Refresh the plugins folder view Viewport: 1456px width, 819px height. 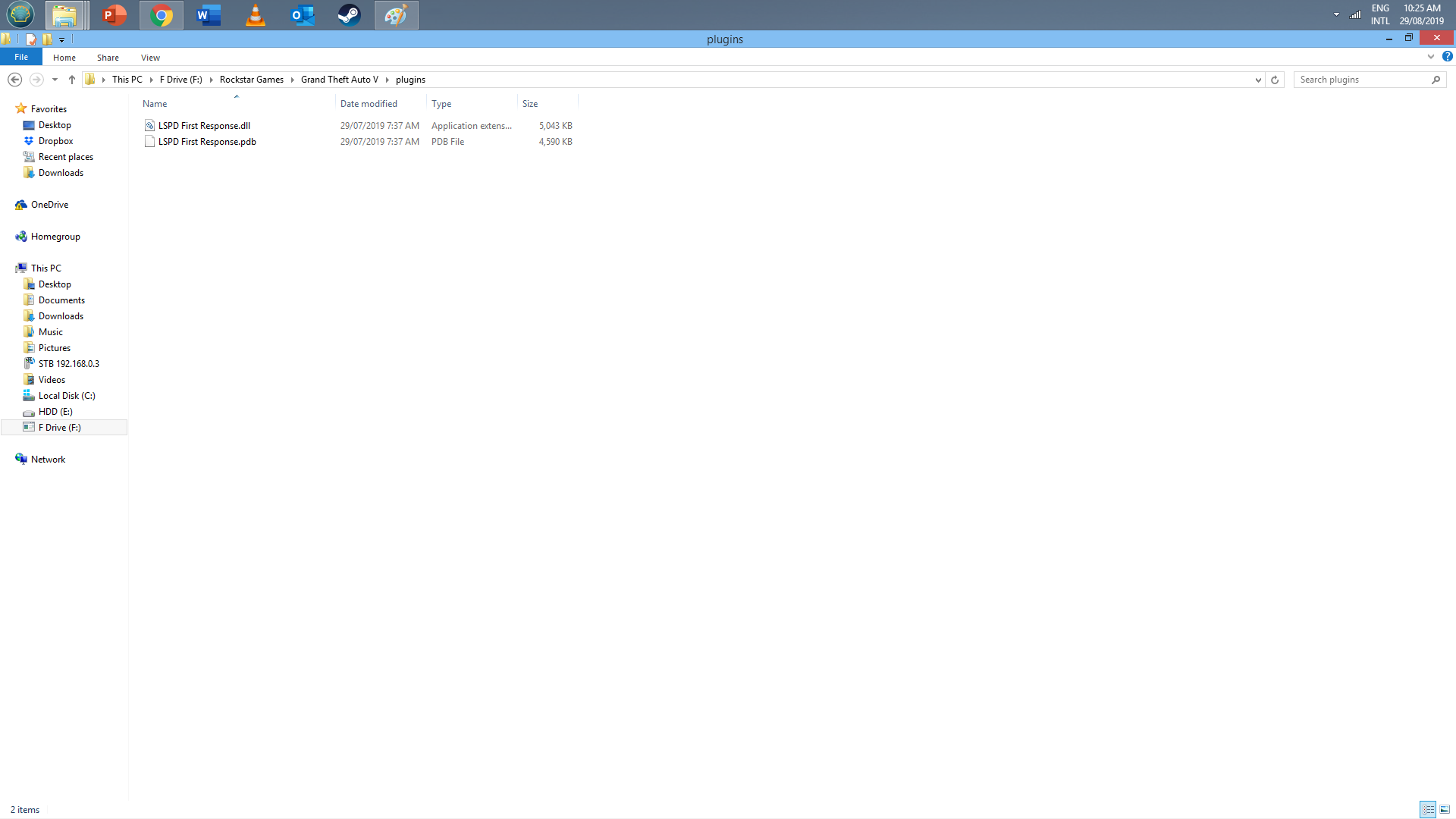tap(1275, 80)
